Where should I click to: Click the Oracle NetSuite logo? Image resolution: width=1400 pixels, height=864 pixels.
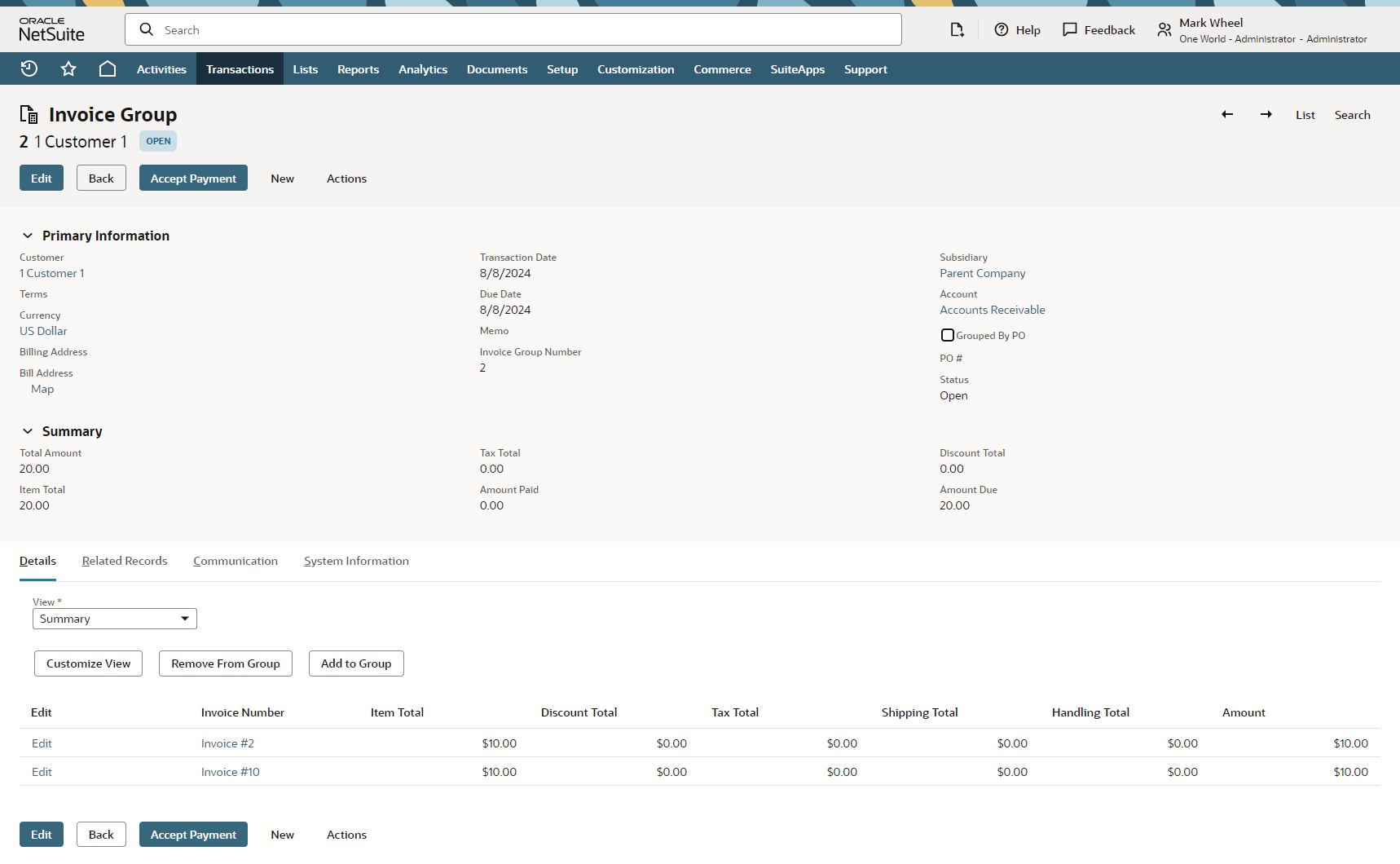pos(52,30)
